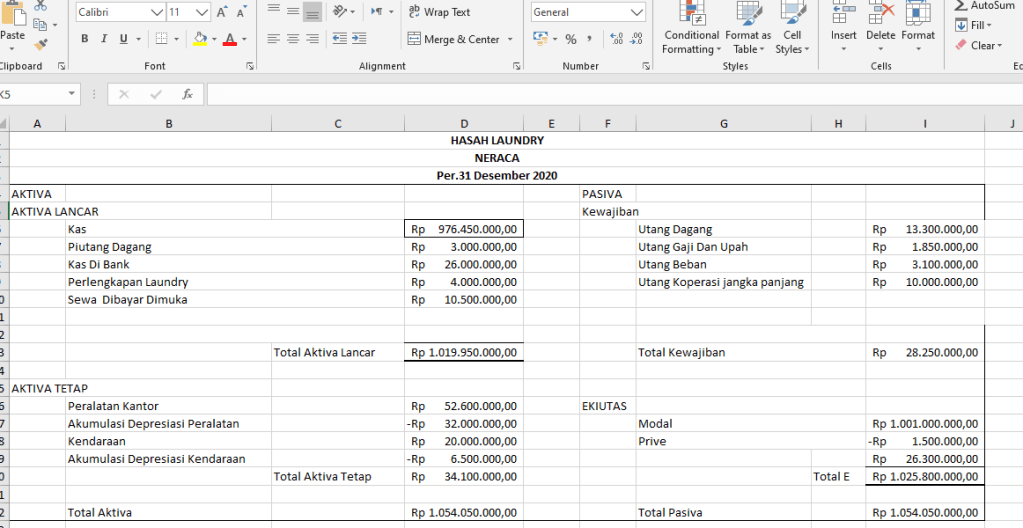Viewport: 1023px width, 528px height.
Task: Apply percent style to the cell
Action: (571, 39)
